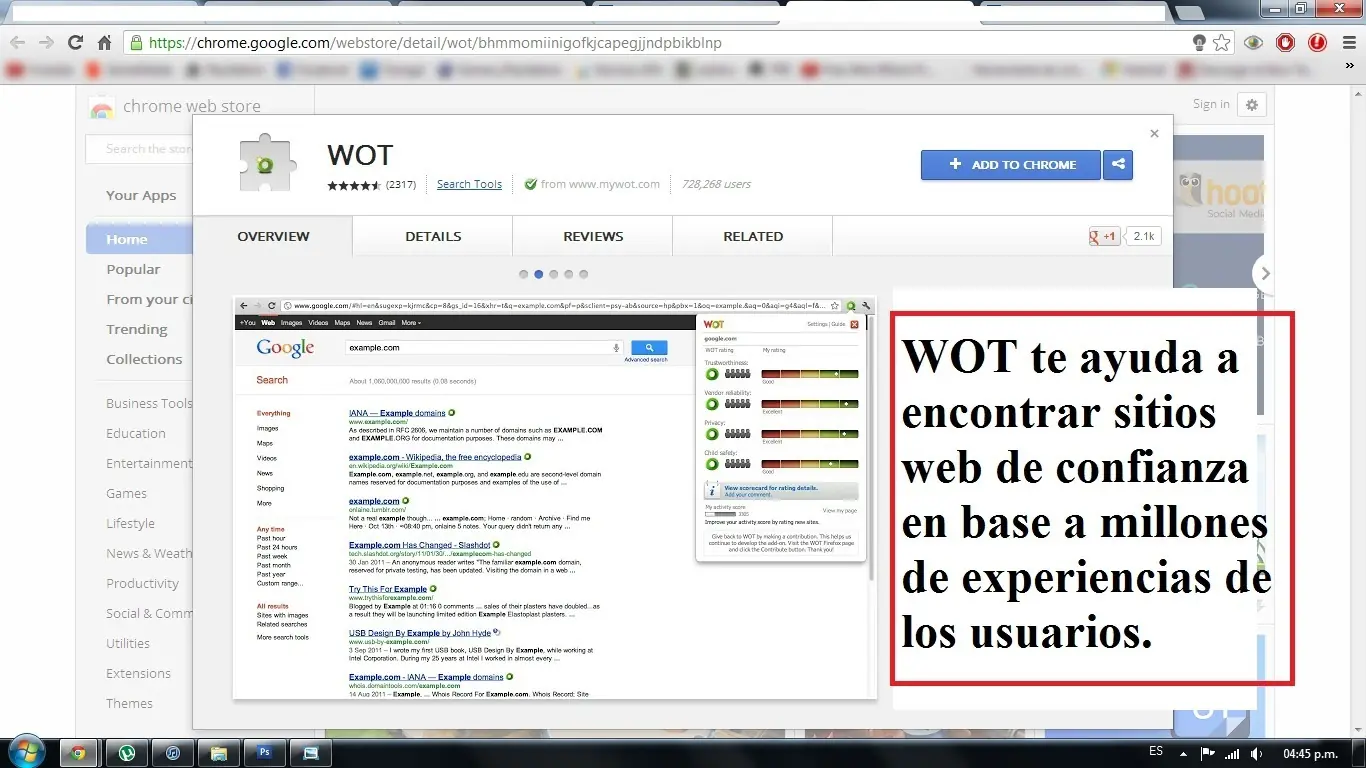Open the Productivity category
Viewport: 1366px width, 768px height.
[143, 583]
